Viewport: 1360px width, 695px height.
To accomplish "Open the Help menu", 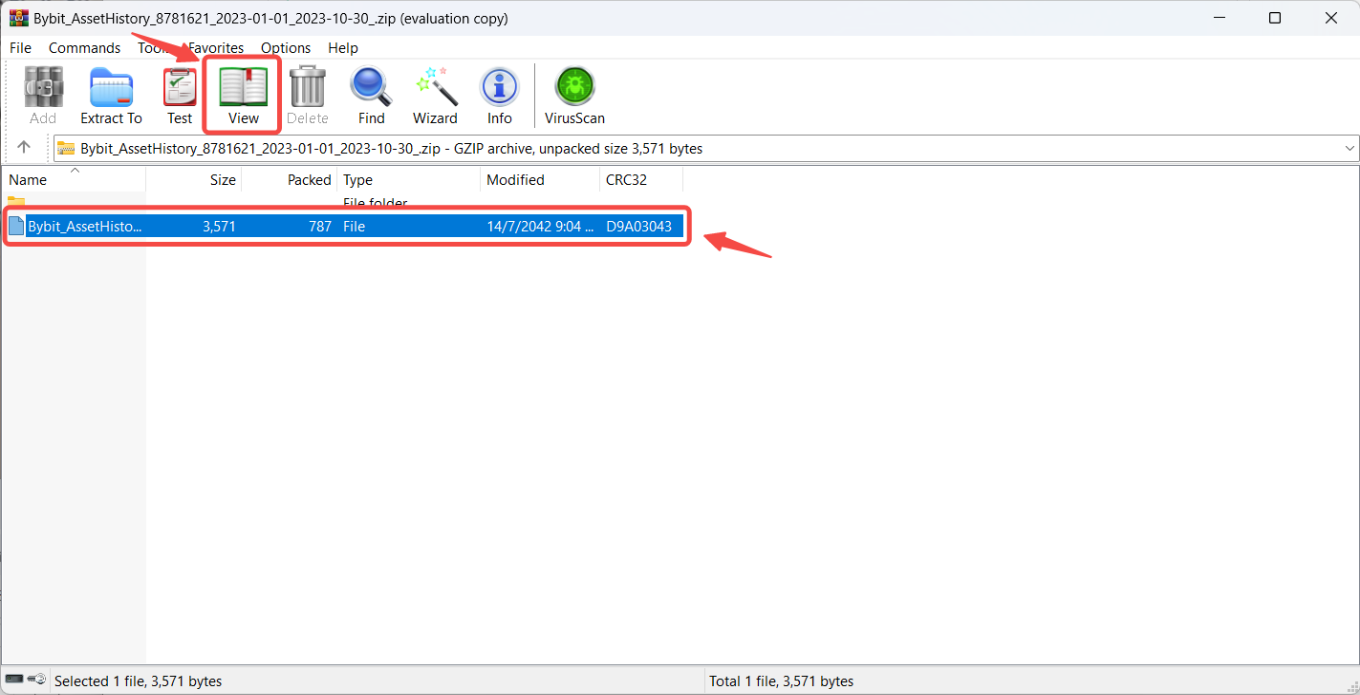I will point(343,47).
